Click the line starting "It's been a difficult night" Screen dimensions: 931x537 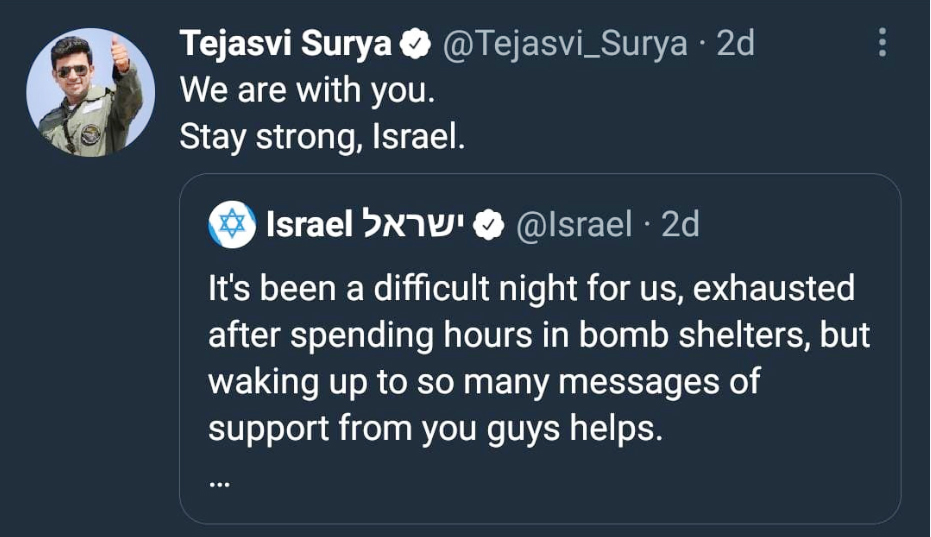tap(531, 289)
